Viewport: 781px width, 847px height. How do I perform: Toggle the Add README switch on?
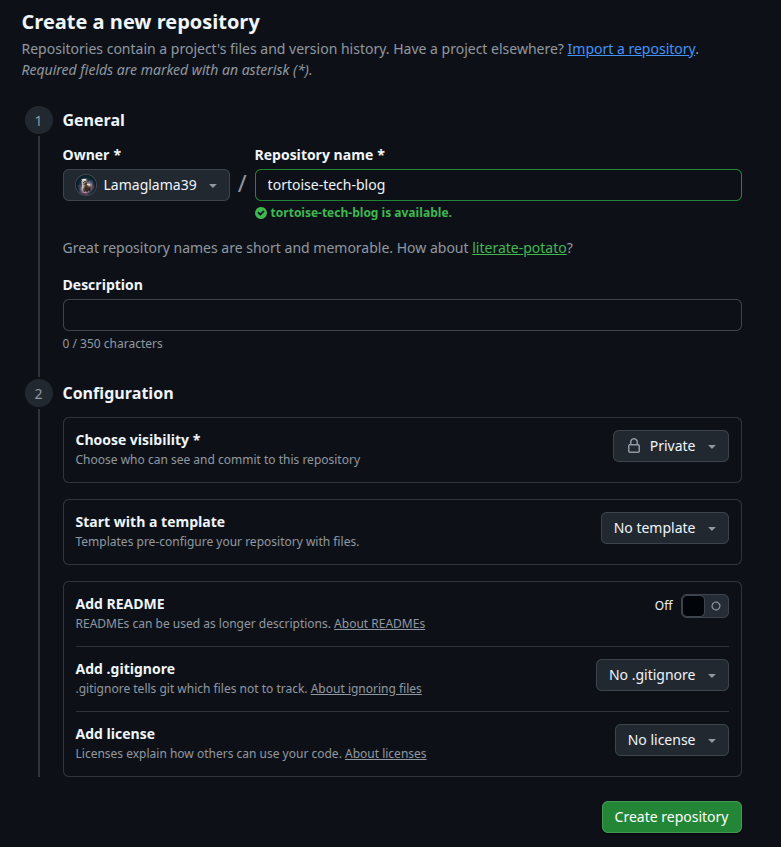[704, 605]
